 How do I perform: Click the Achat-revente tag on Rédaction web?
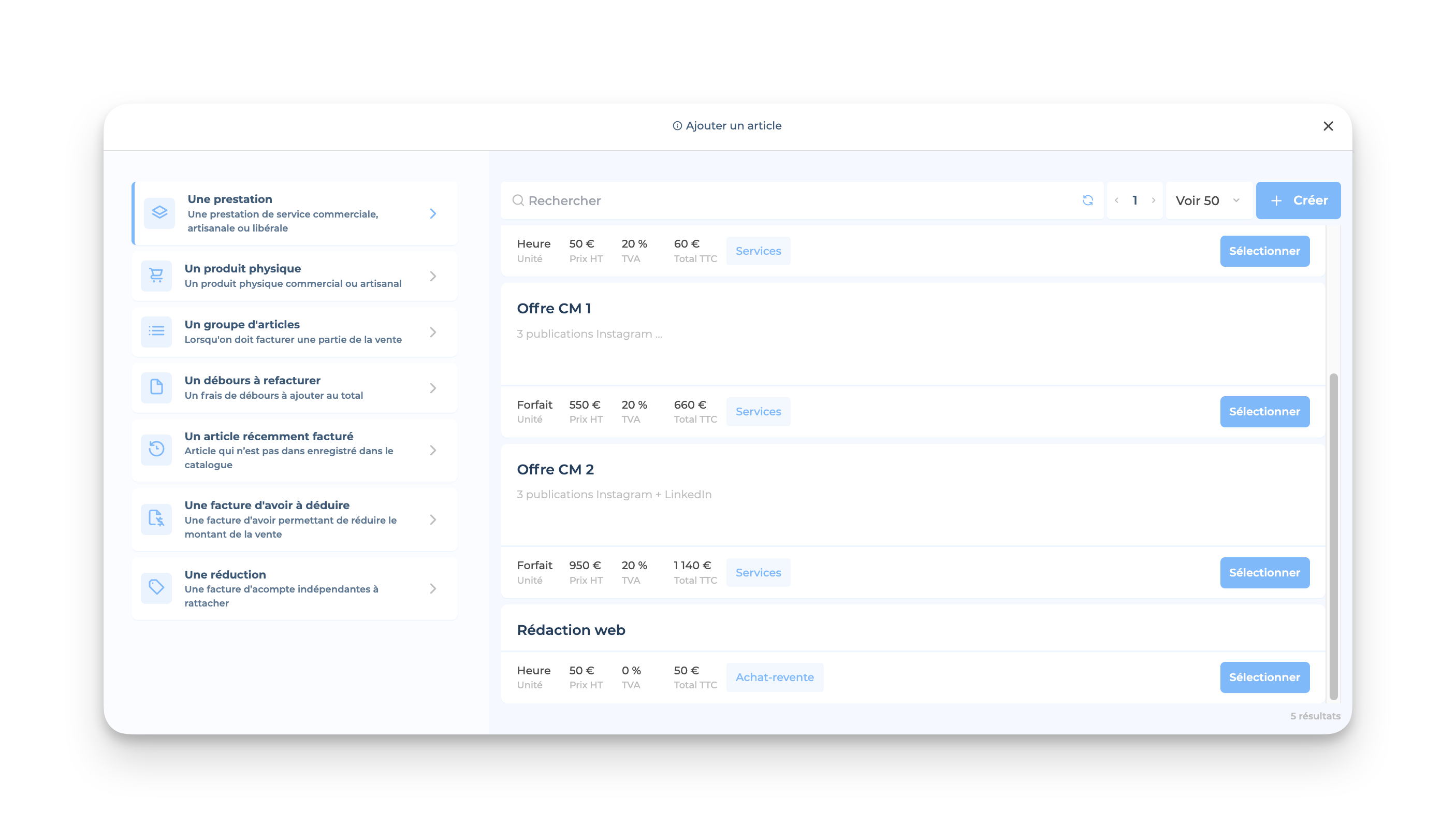(774, 677)
